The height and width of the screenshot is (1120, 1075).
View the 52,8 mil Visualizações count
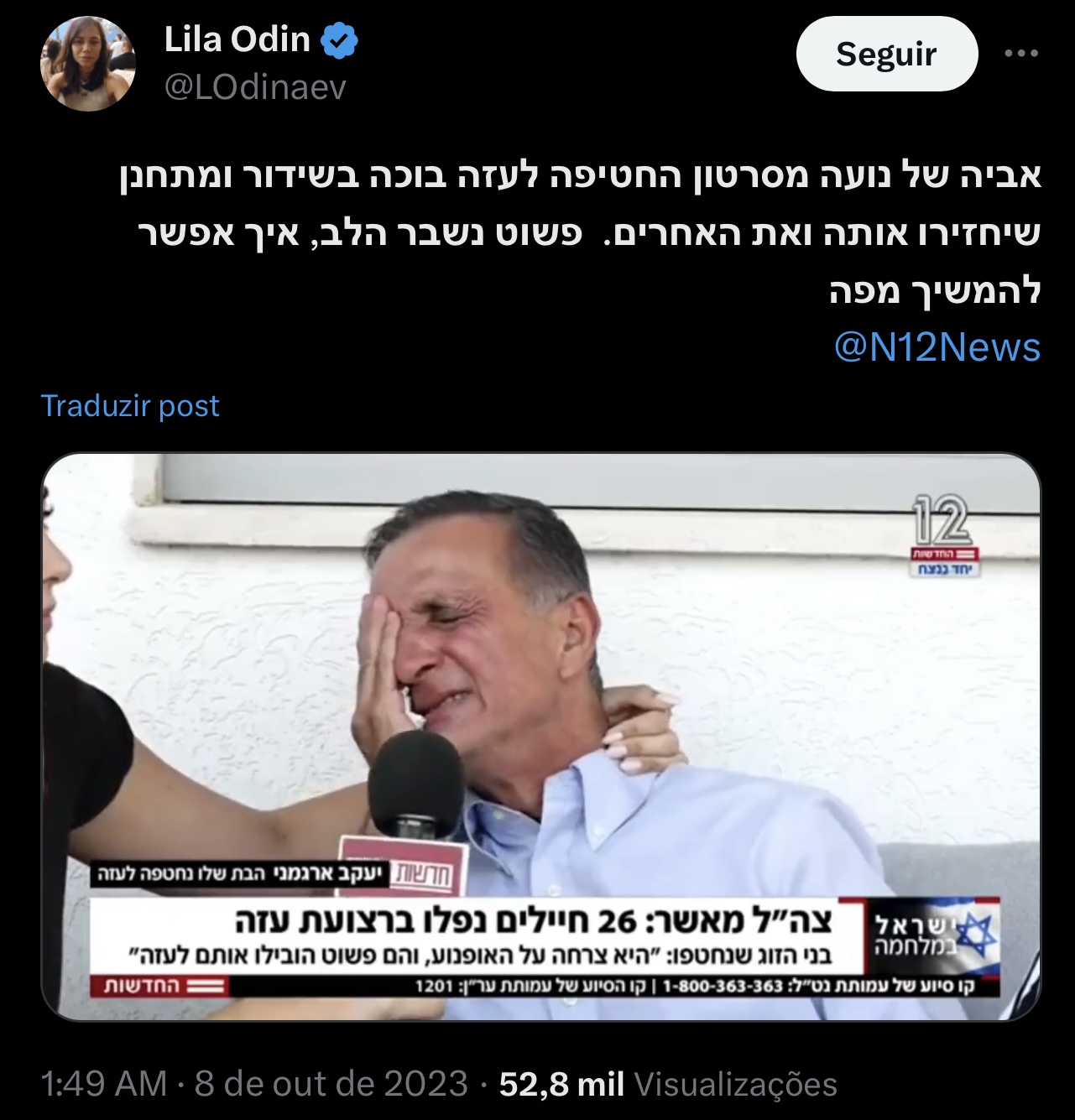tap(668, 1084)
